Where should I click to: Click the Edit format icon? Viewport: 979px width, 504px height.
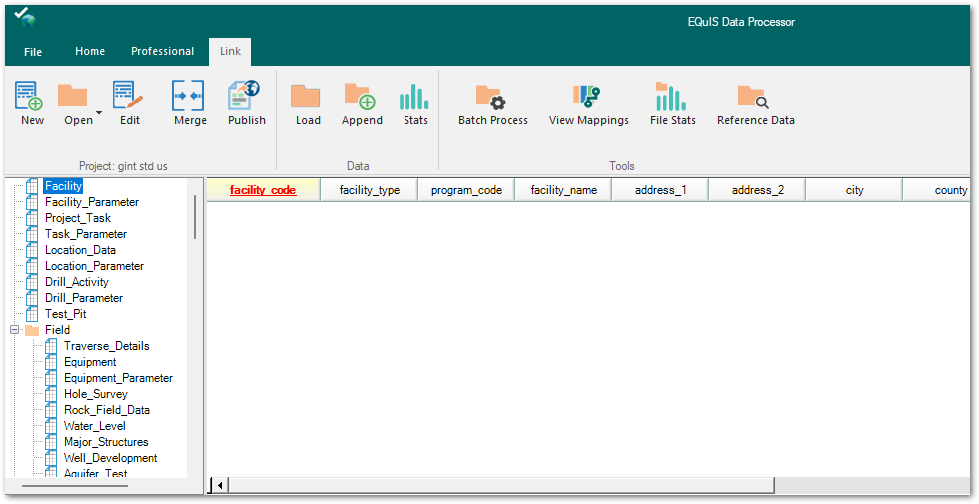coord(128,97)
